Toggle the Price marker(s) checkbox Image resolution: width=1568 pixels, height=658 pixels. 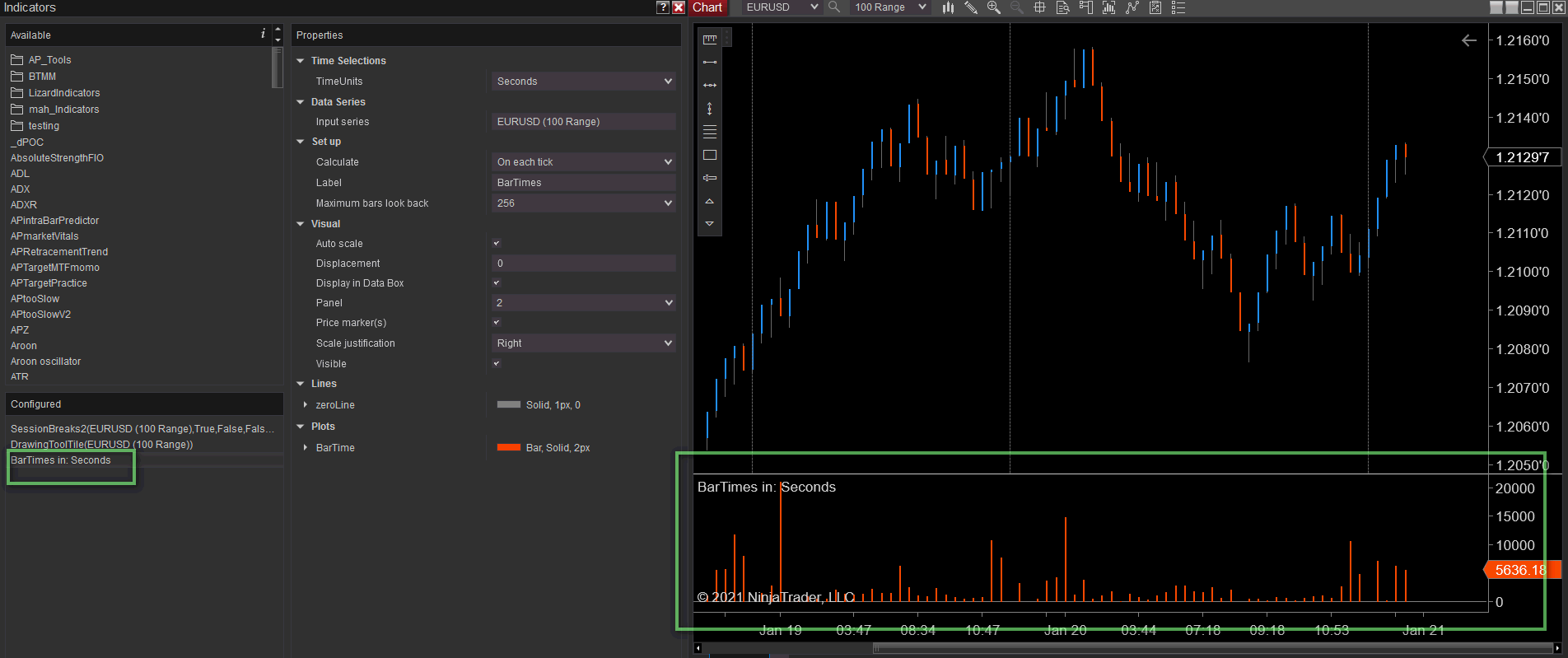point(497,323)
